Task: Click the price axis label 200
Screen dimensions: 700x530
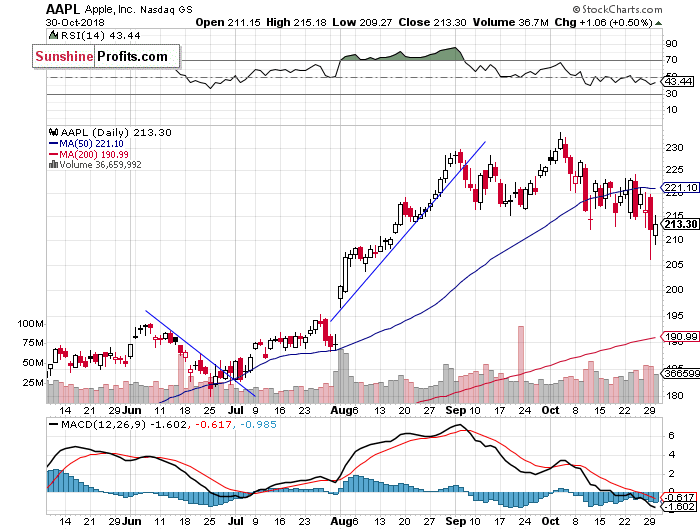Action: [674, 290]
